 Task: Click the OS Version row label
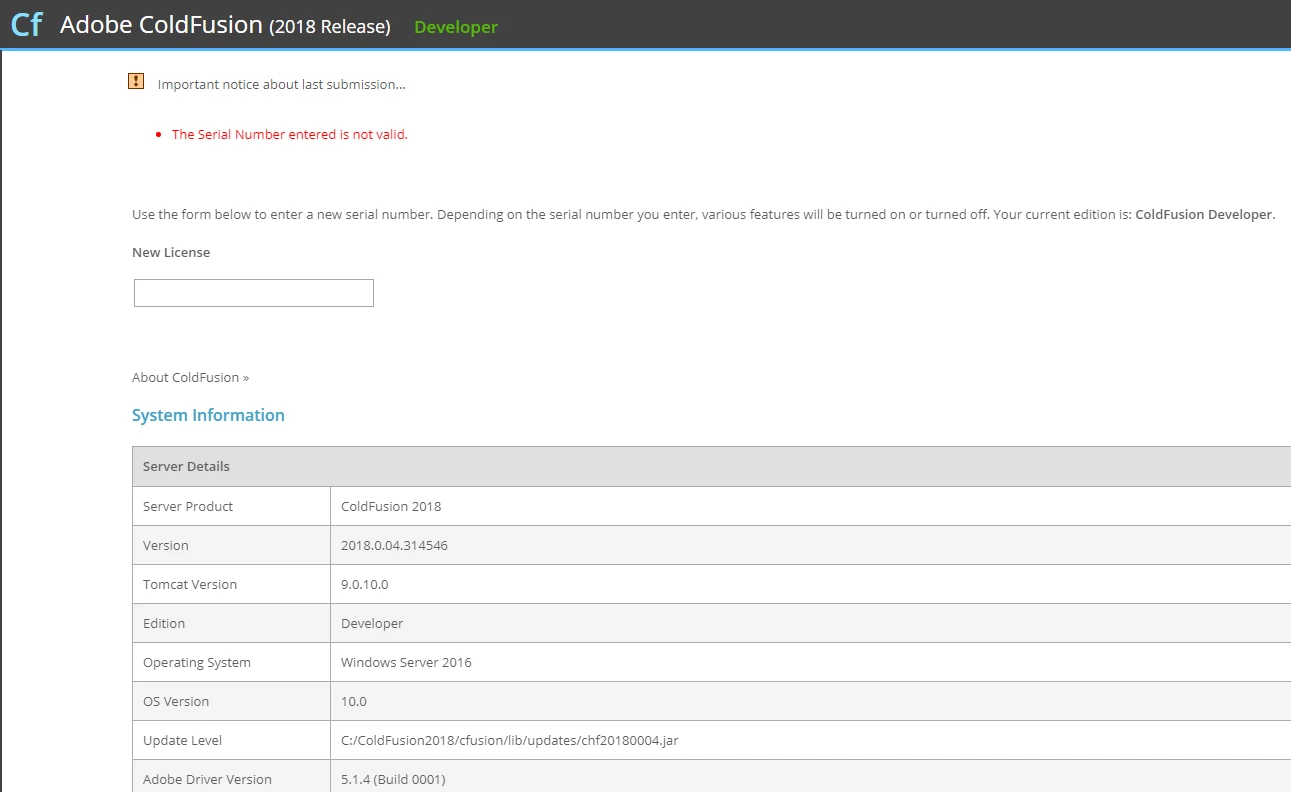point(176,701)
